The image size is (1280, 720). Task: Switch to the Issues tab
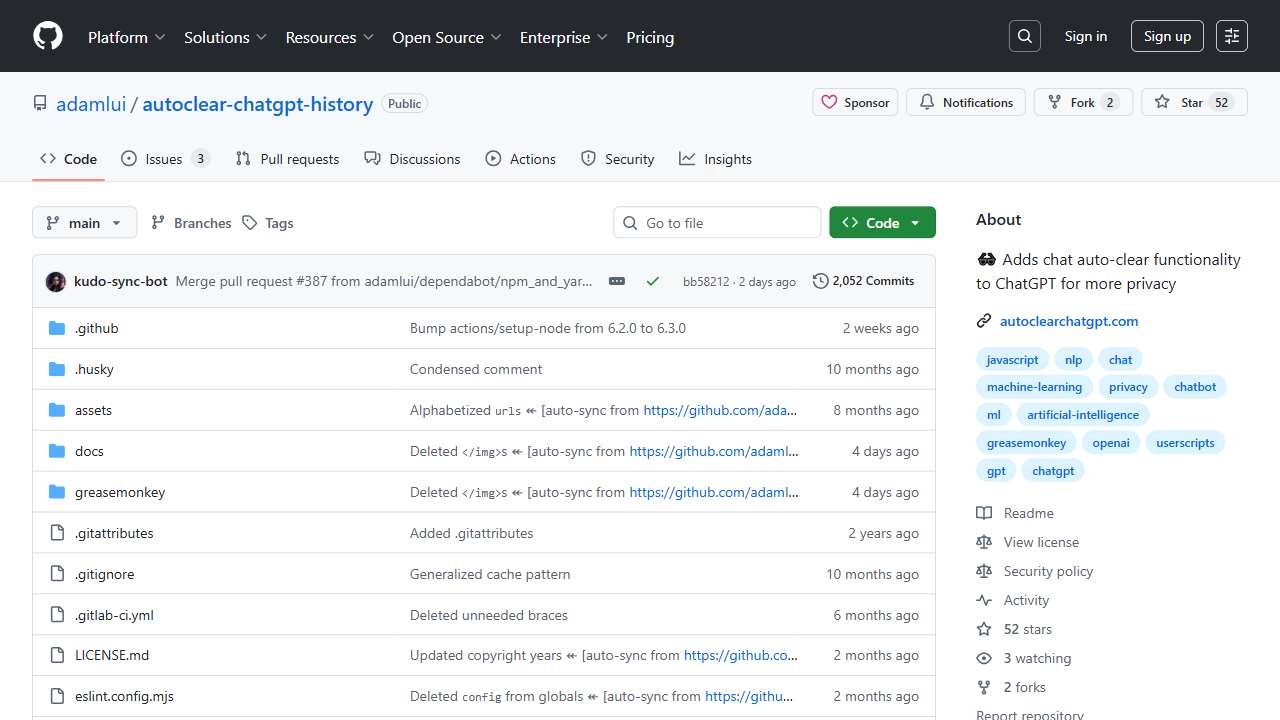point(165,159)
